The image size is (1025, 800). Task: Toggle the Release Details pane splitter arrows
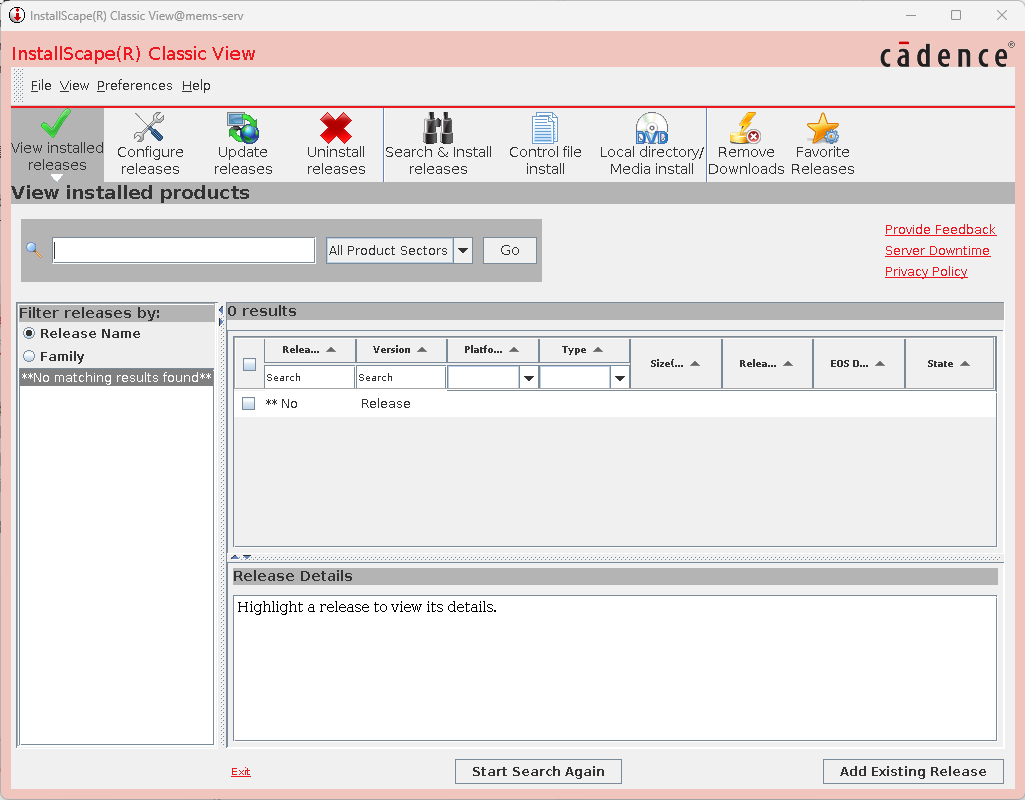241,558
